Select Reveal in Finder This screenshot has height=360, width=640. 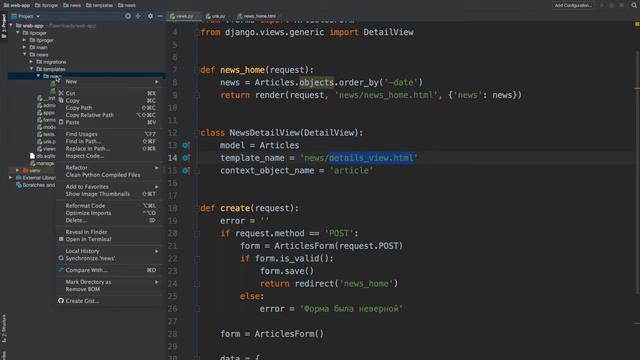(x=109, y=232)
